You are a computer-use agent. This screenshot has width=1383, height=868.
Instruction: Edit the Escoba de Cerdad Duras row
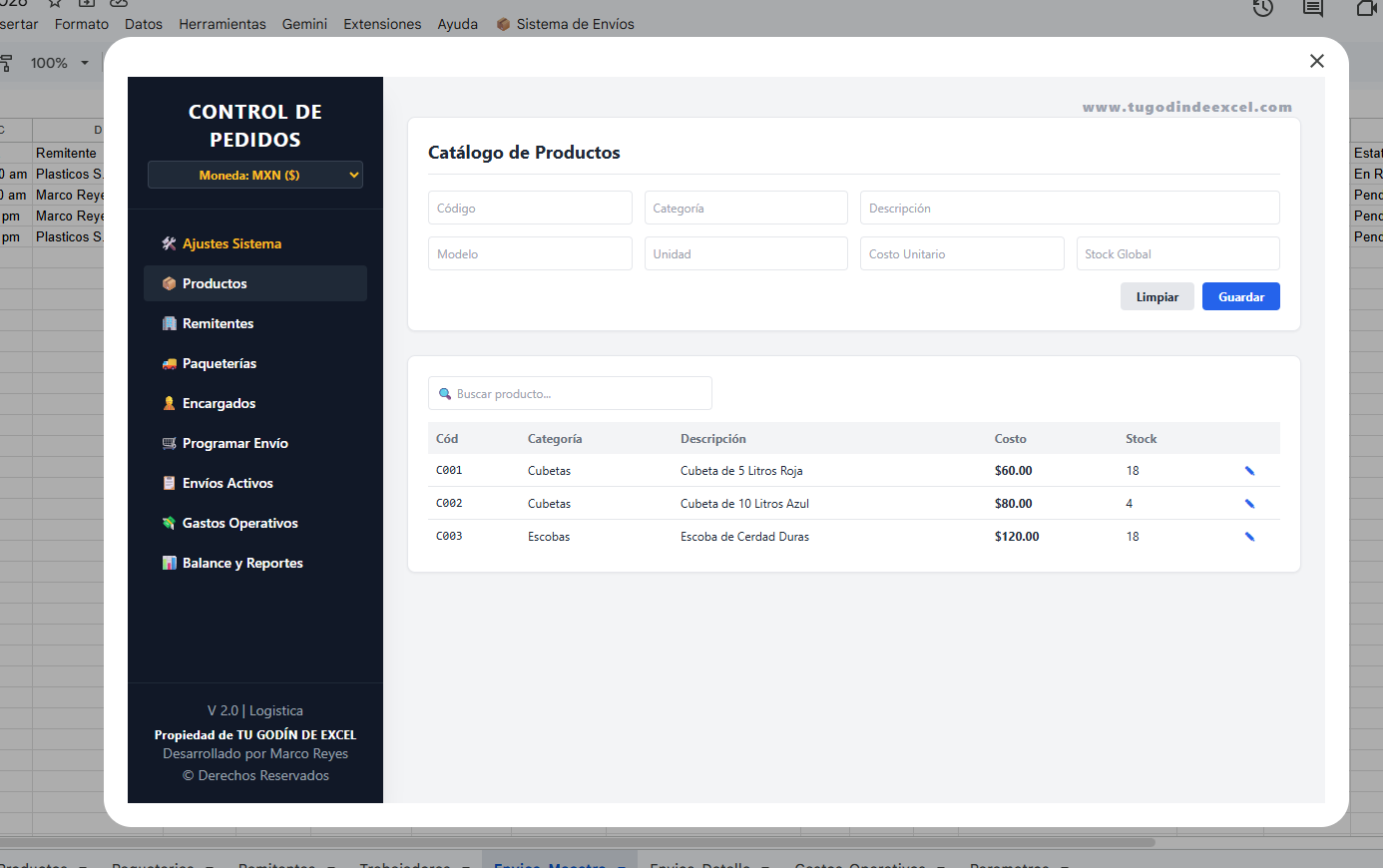[x=1249, y=537]
